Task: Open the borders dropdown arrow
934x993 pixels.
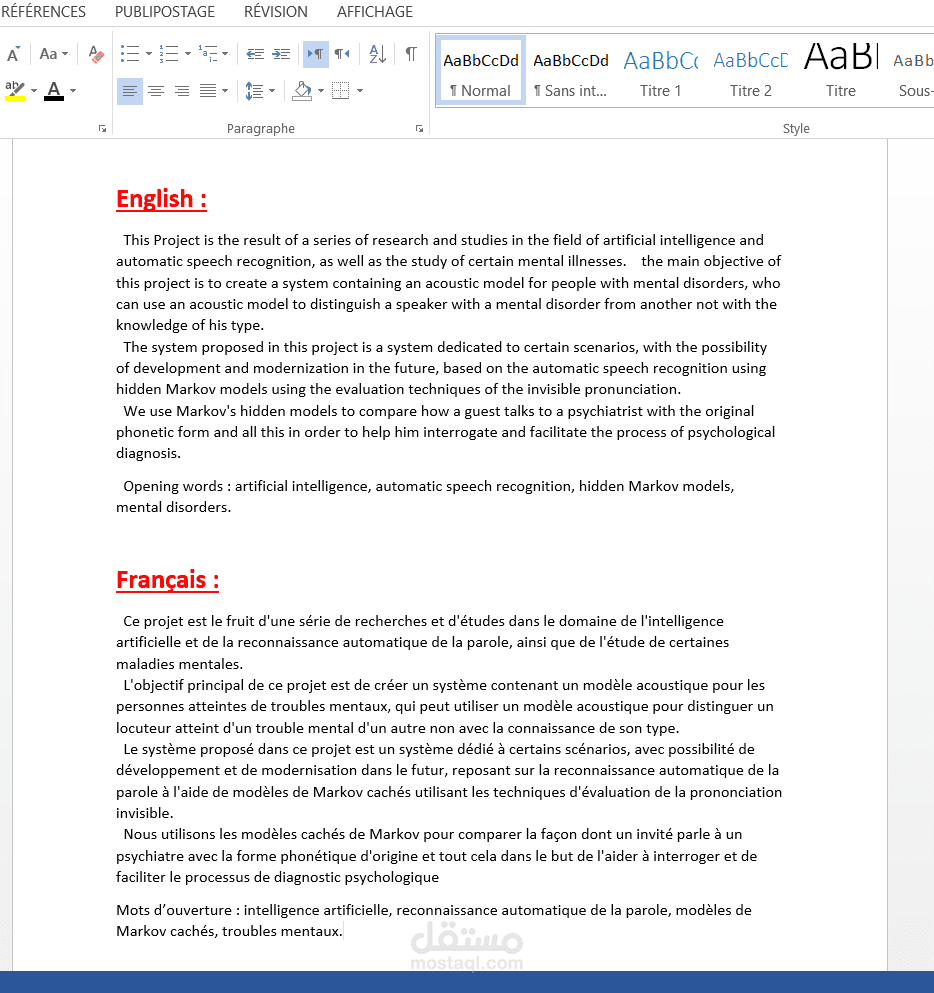Action: point(358,91)
